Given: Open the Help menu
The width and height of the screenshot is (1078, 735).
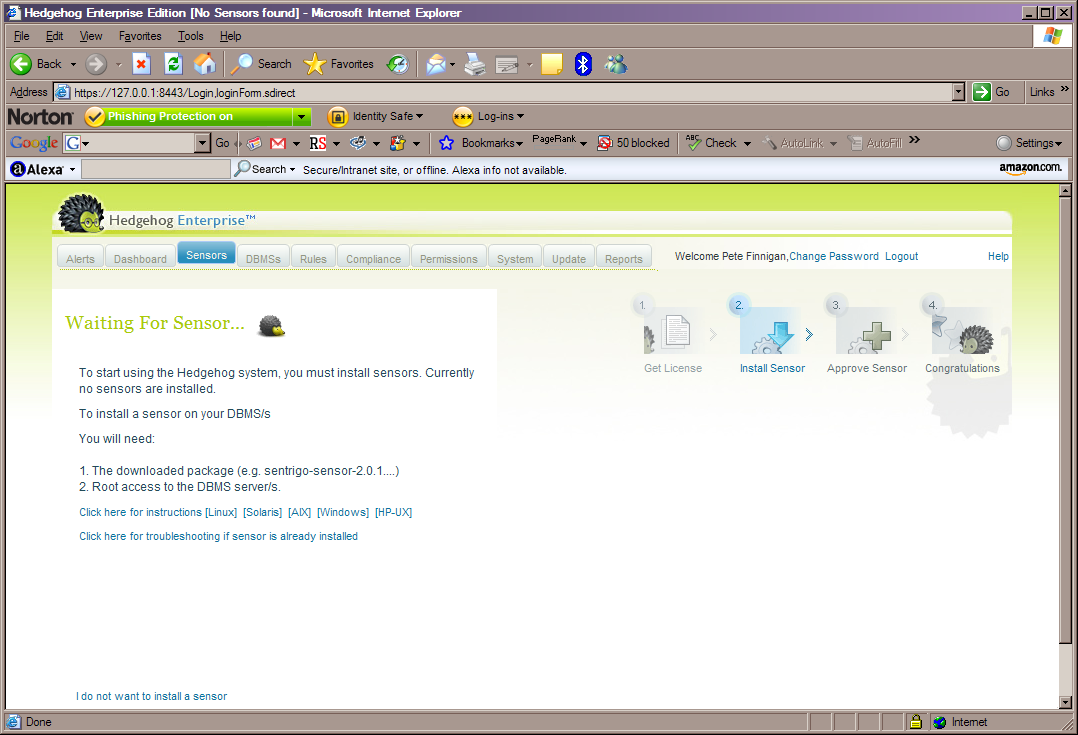Looking at the screenshot, I should [230, 36].
